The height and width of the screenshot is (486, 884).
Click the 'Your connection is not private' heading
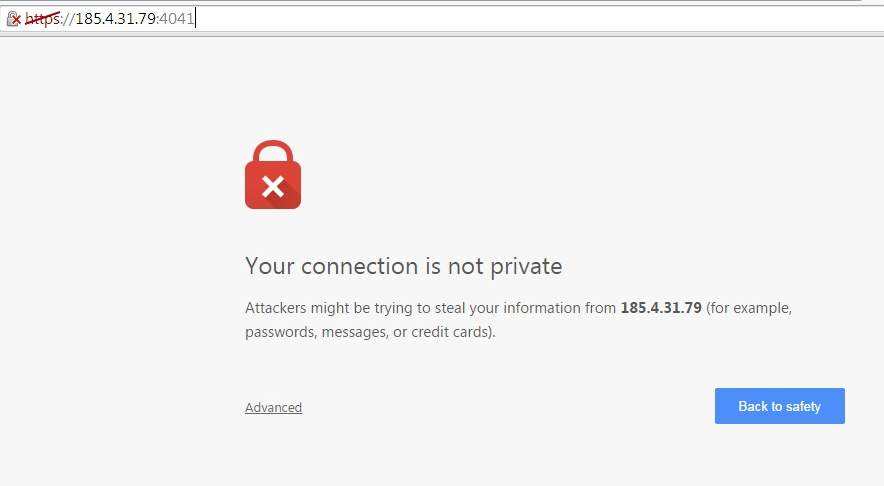(404, 266)
